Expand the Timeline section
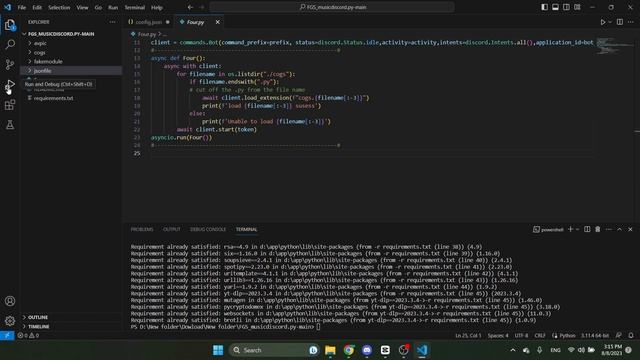The image size is (640, 360). 38,327
